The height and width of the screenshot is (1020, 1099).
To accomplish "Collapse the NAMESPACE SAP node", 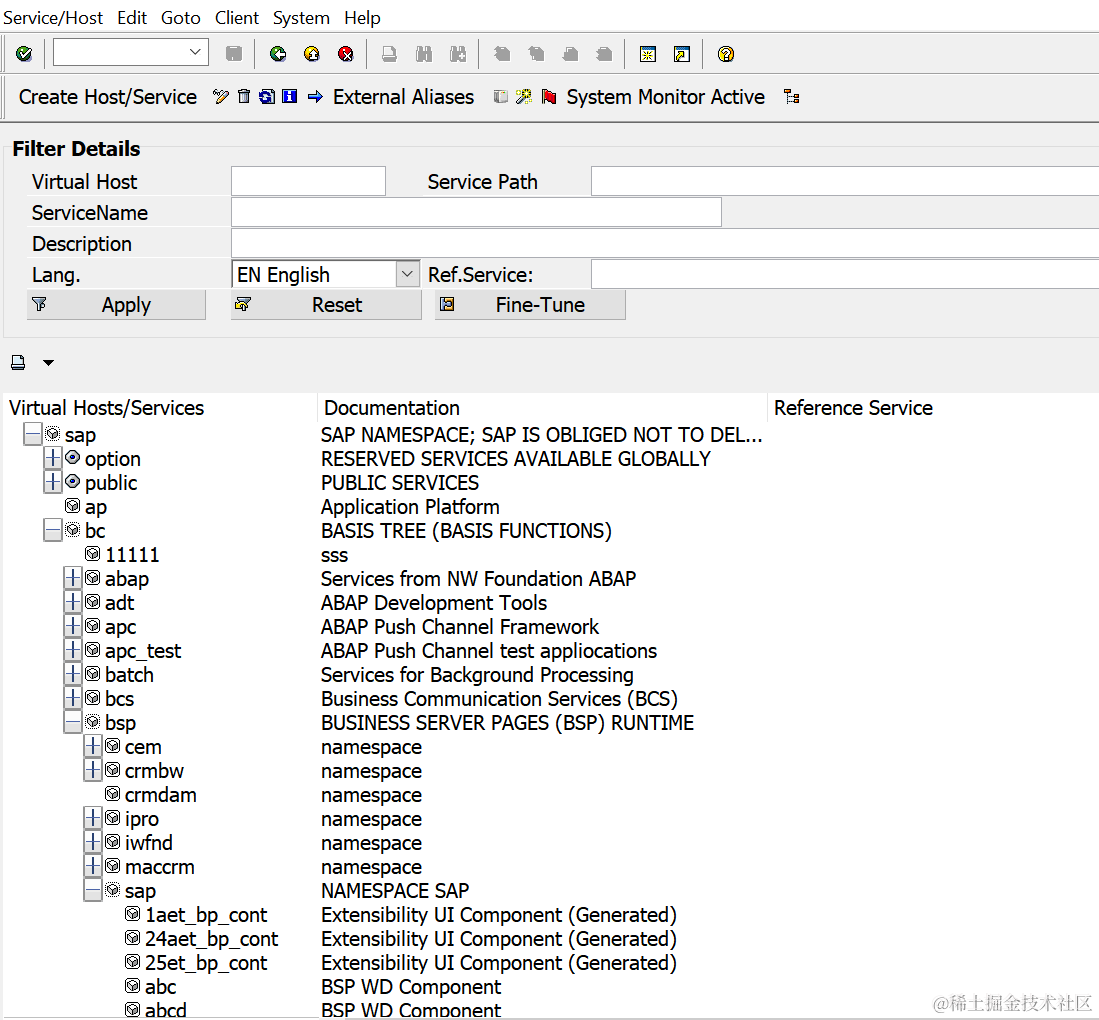I will point(93,890).
